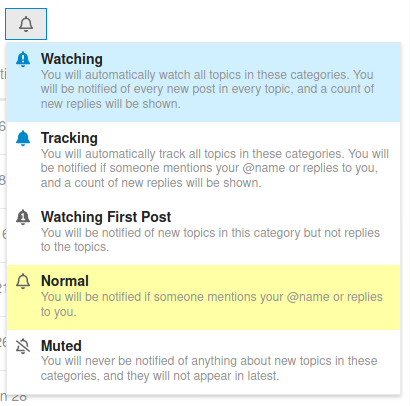This screenshot has width=410, height=406.
Task: Select Muted to silence category
Action: point(203,362)
